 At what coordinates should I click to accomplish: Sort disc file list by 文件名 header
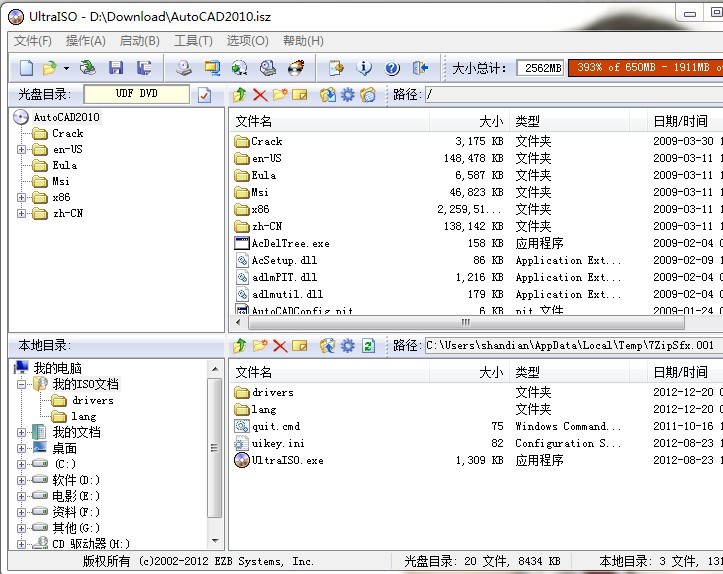pos(329,122)
